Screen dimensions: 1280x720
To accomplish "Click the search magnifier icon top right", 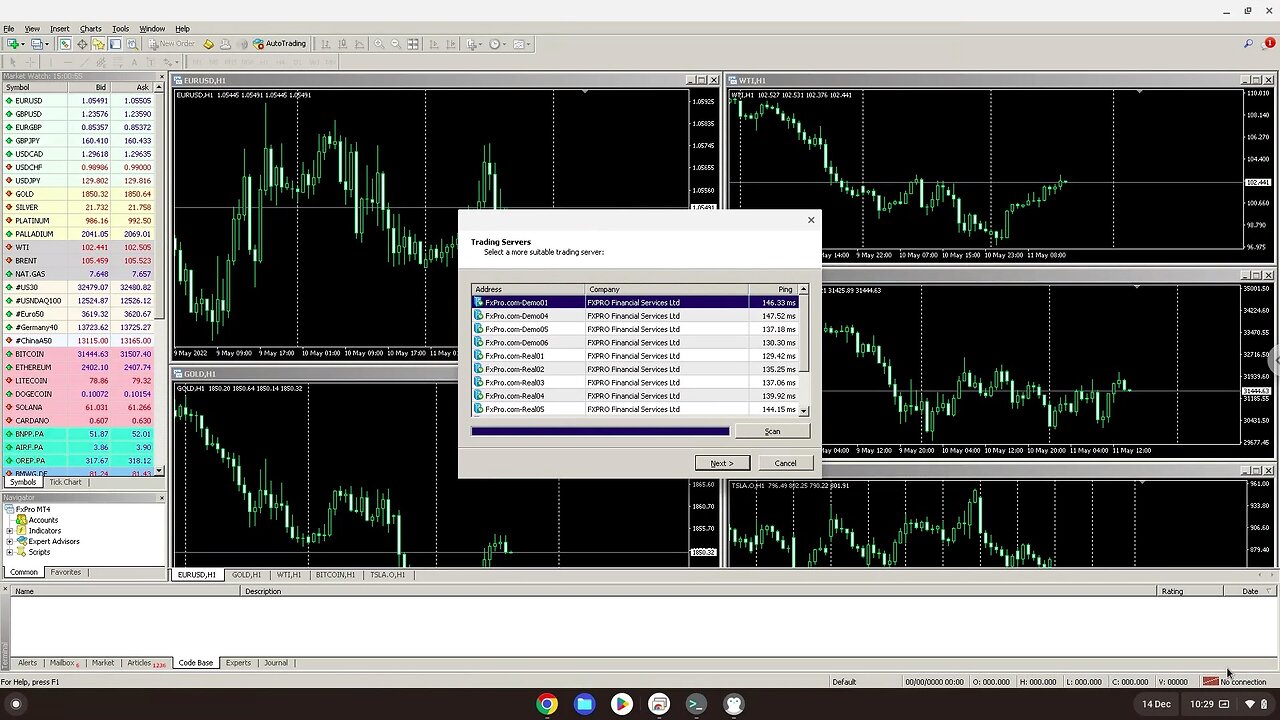I will 1248,44.
